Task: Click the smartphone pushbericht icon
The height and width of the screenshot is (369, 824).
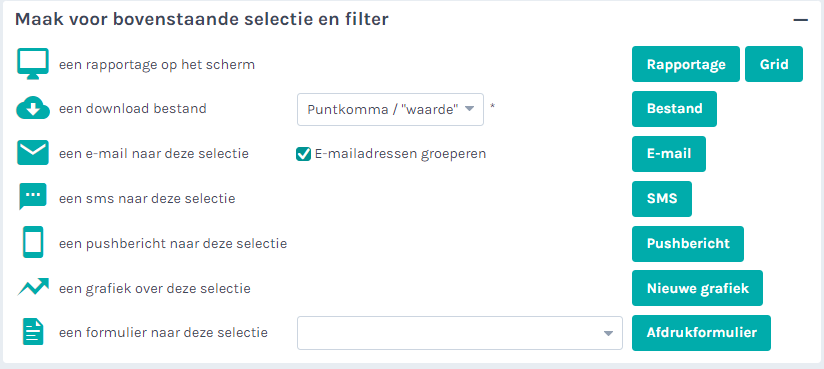Action: click(33, 242)
